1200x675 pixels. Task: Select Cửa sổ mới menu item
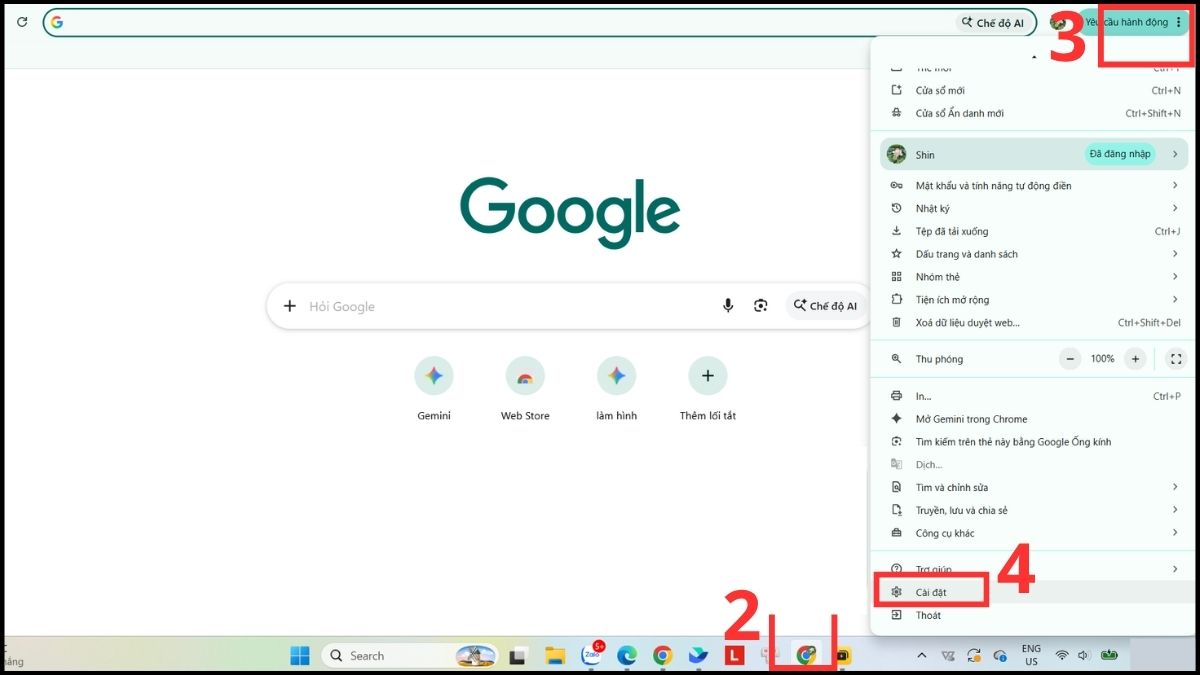tap(1034, 90)
